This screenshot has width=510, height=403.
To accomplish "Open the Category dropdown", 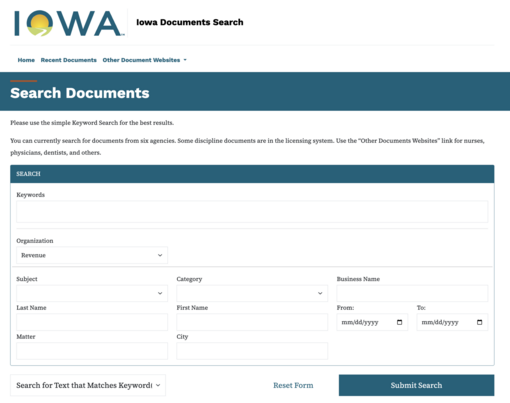I will click(x=252, y=293).
